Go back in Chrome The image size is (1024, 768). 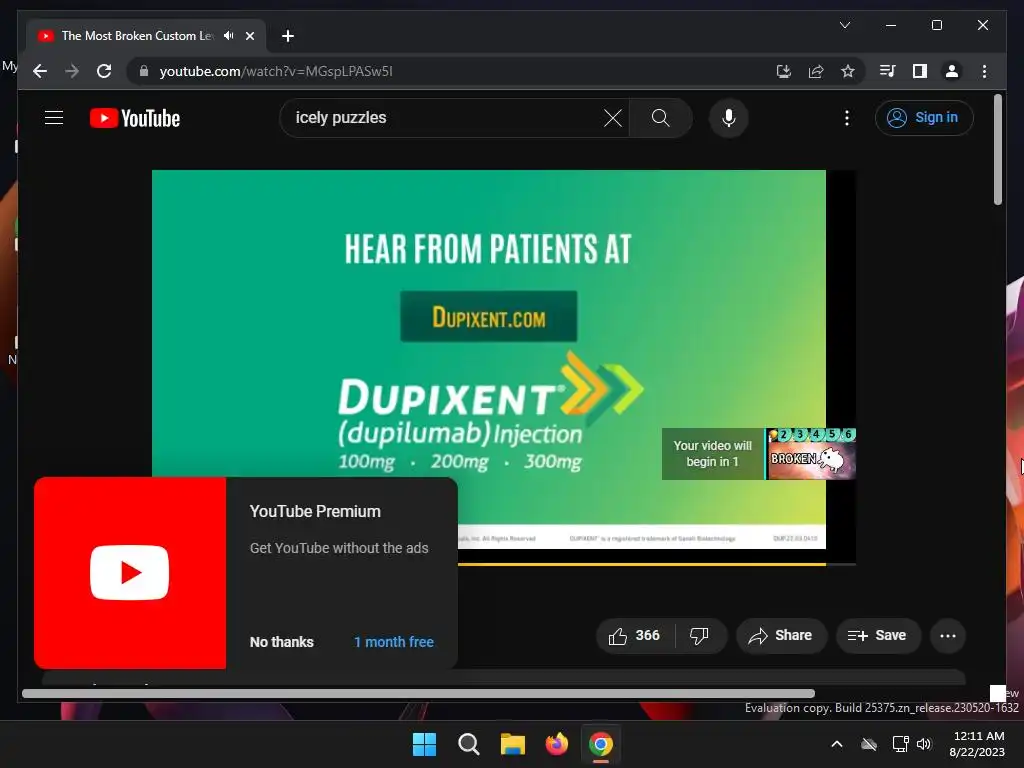coord(40,71)
